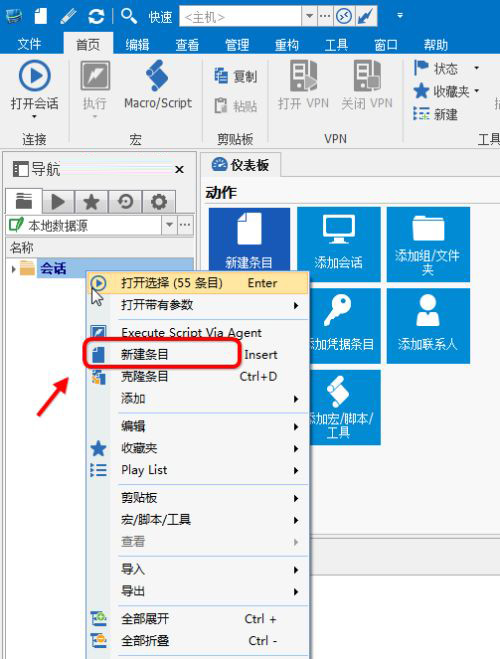Expand the 会话 folder tree arrow

coord(13,269)
